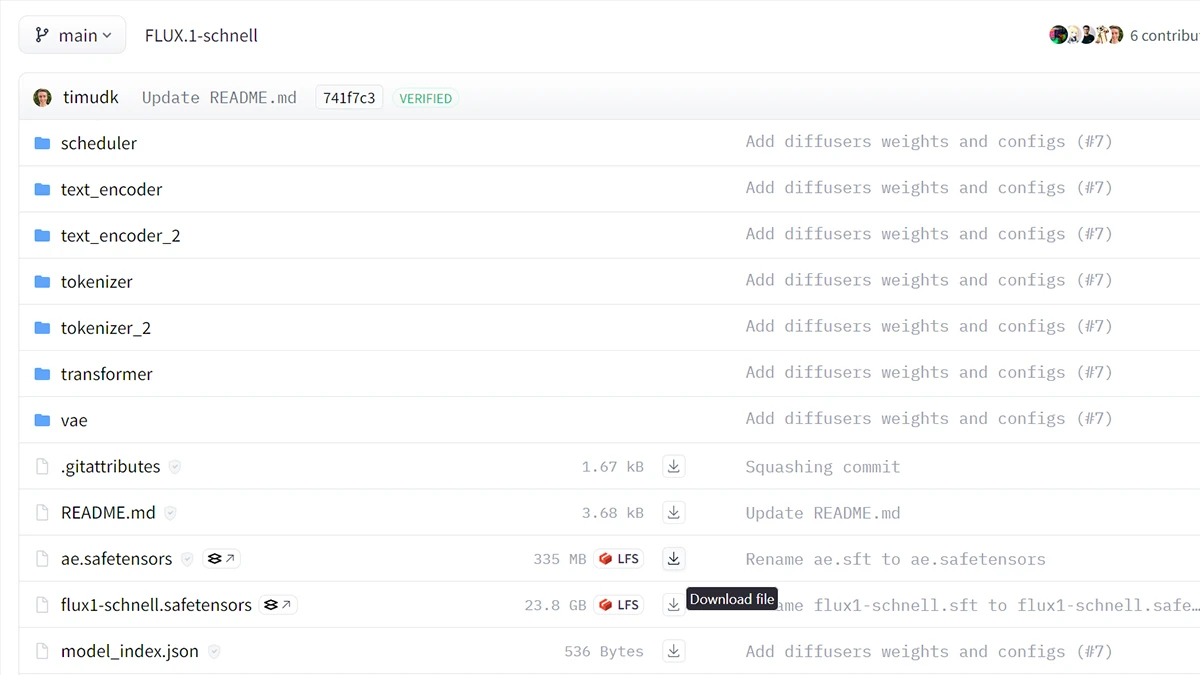Click the ae.safetensors file icon
The width and height of the screenshot is (1200, 675).
[x=42, y=558]
